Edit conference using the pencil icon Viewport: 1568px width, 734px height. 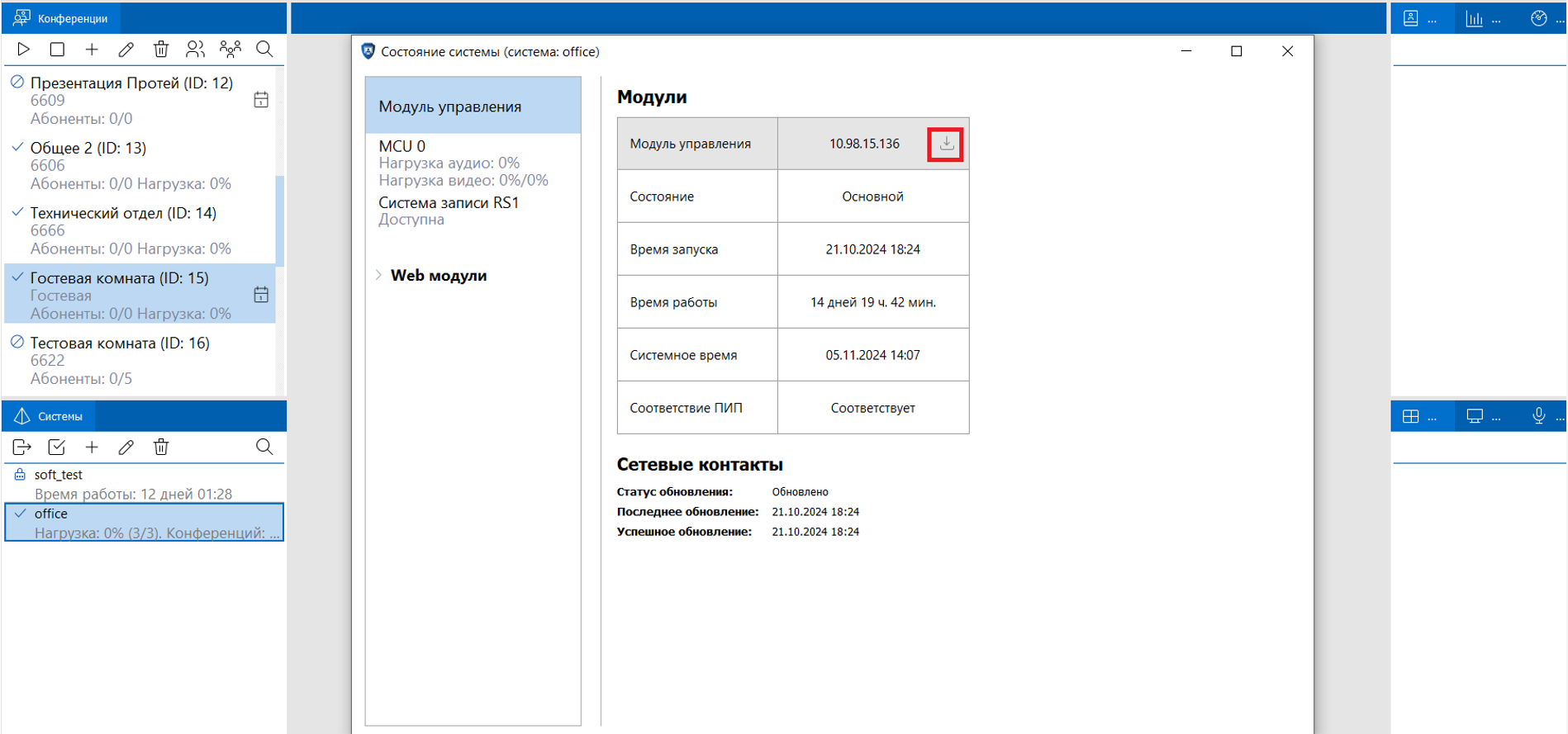point(126,50)
